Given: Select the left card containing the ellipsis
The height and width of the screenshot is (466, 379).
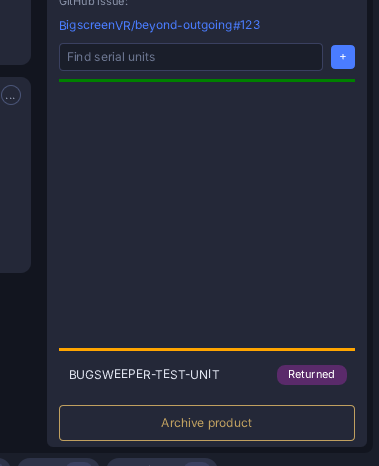Looking at the screenshot, I should point(15,175).
